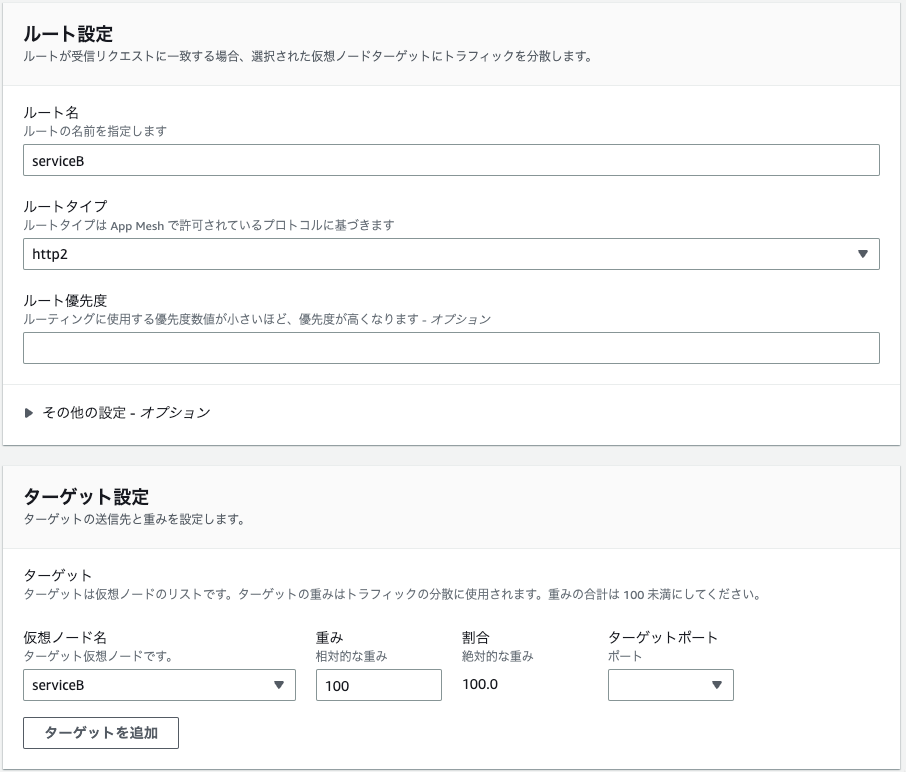
Task: Click the triangle icon beside その他の設定
Action: pyautogui.click(x=28, y=413)
